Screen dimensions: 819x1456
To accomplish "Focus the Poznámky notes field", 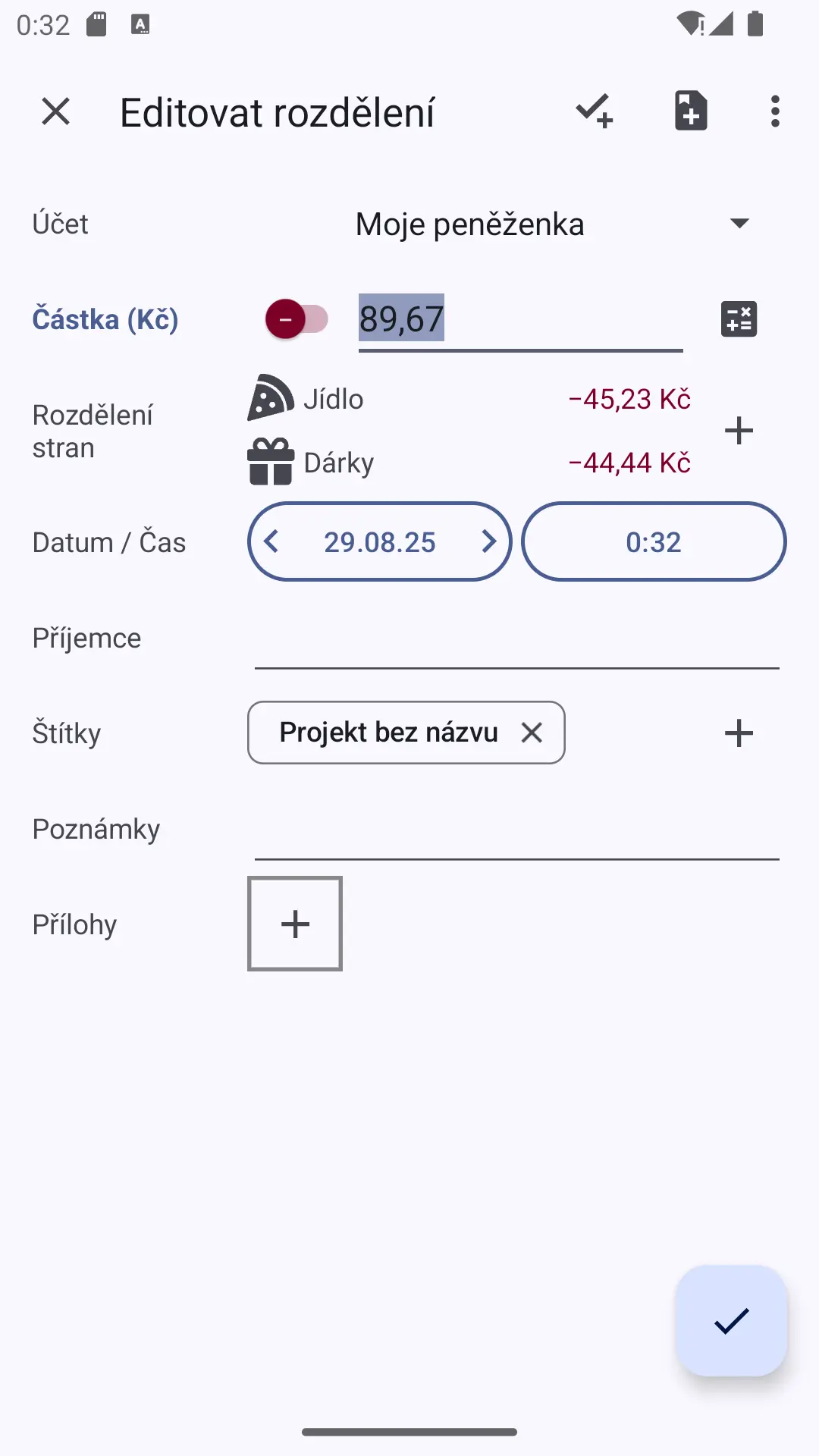I will (517, 830).
